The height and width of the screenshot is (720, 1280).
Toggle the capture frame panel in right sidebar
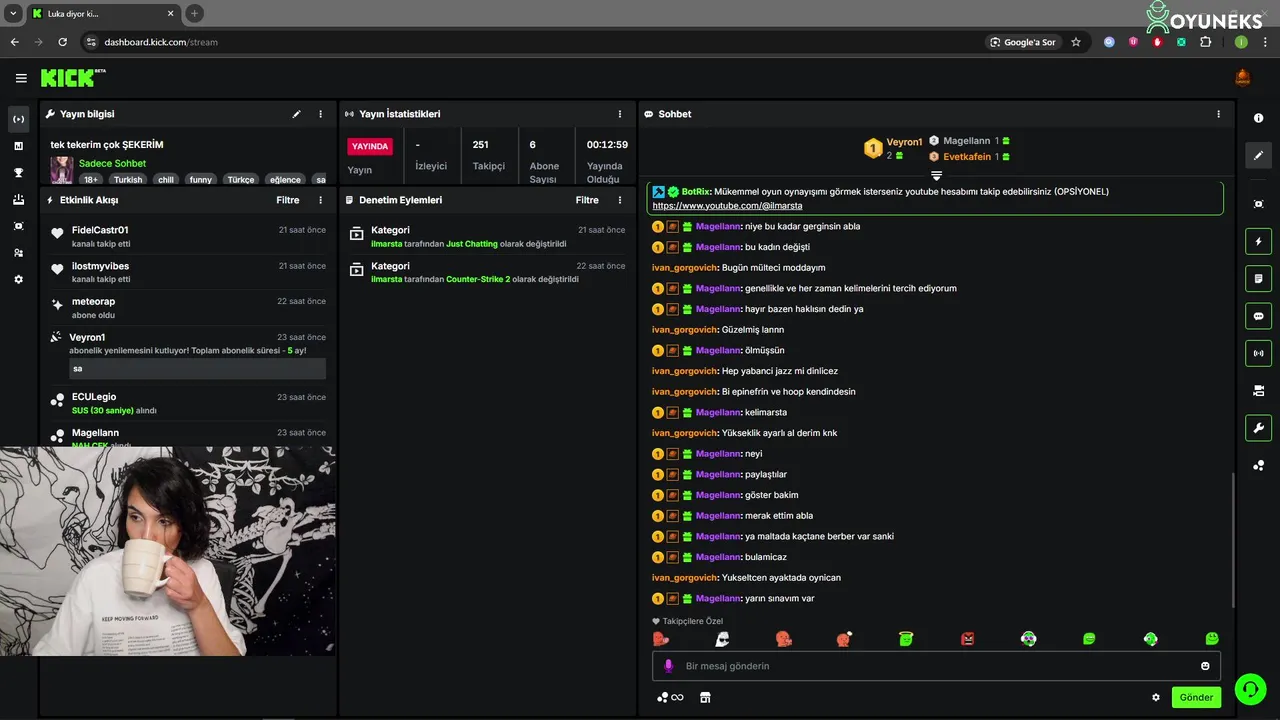(x=1258, y=204)
